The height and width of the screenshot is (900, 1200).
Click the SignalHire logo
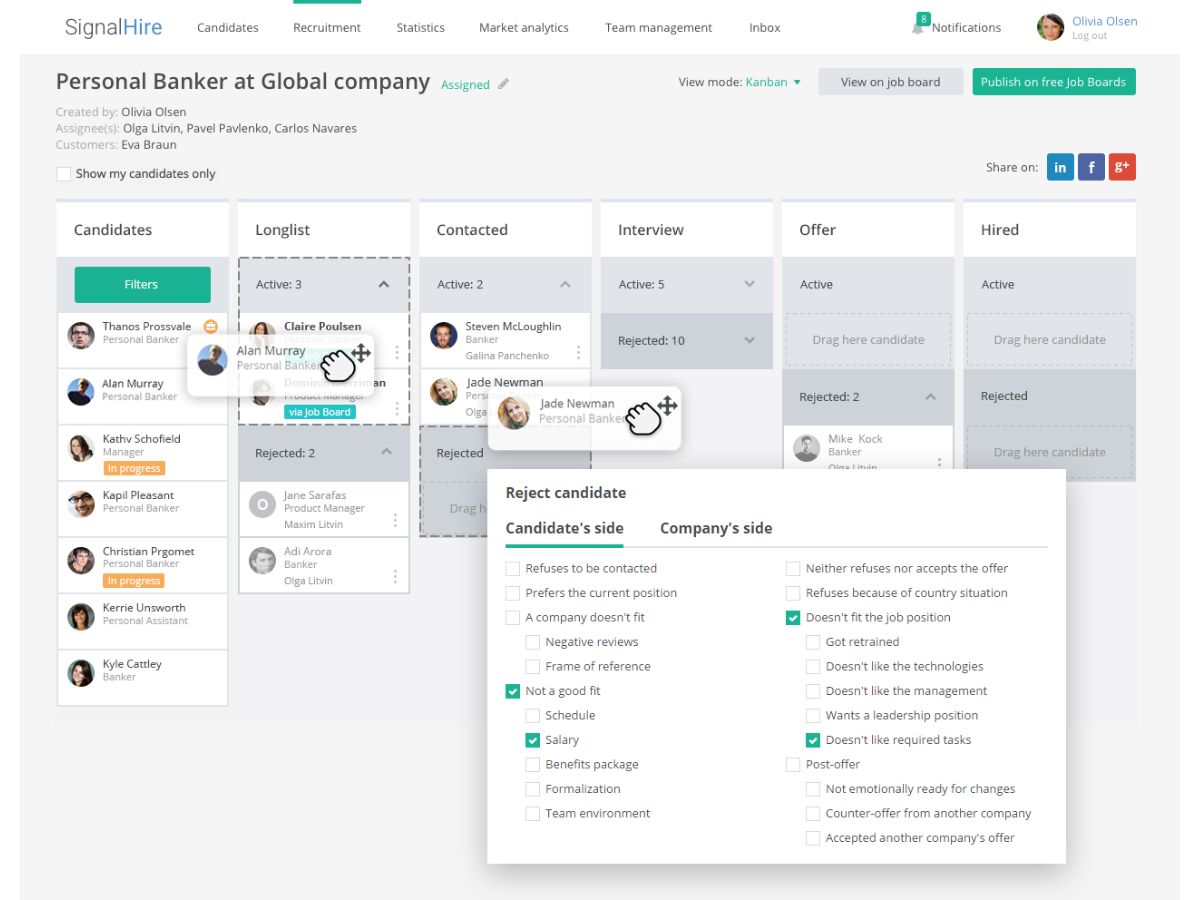tap(113, 27)
